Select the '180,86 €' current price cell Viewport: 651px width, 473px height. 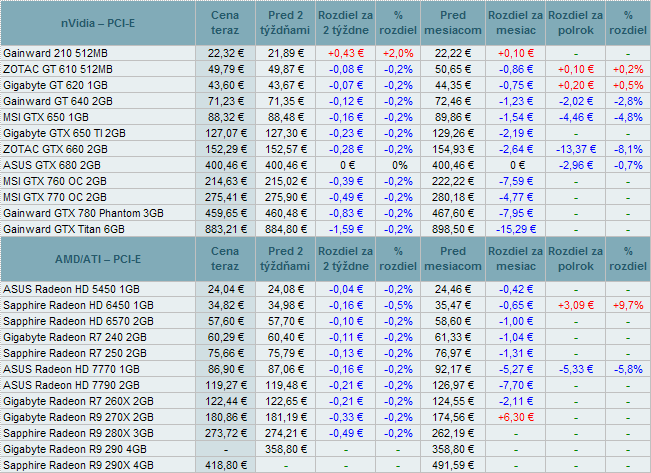pos(226,417)
